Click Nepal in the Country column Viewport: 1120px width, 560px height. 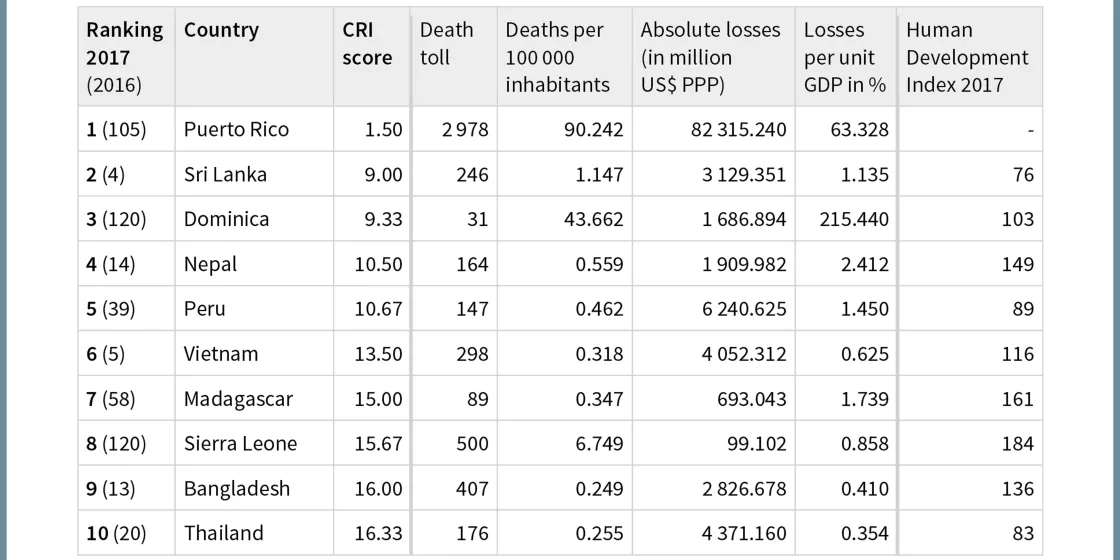(x=210, y=264)
